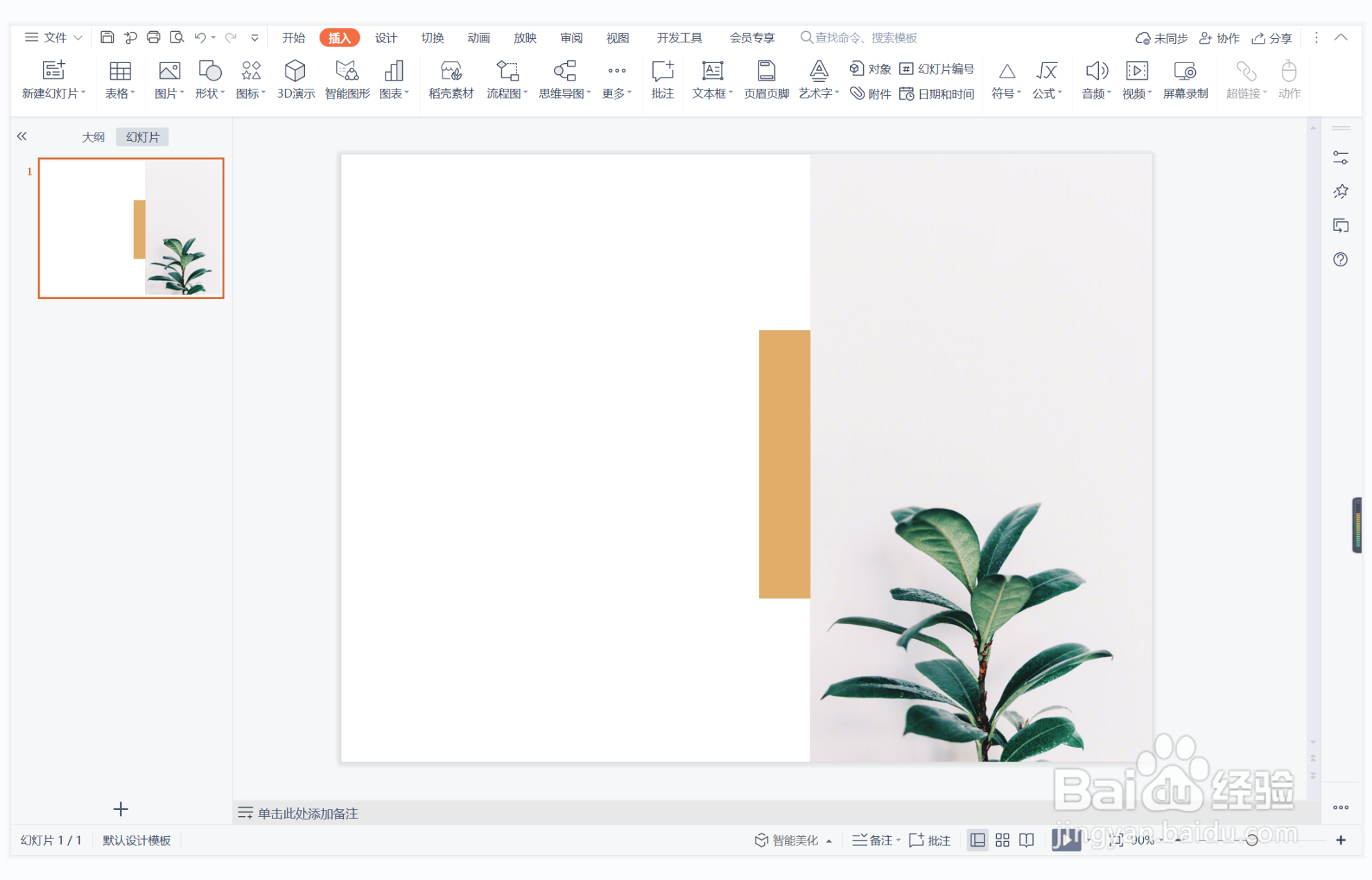This screenshot has height=880, width=1372.
Task: Click the zoom in plus button
Action: tap(1341, 840)
